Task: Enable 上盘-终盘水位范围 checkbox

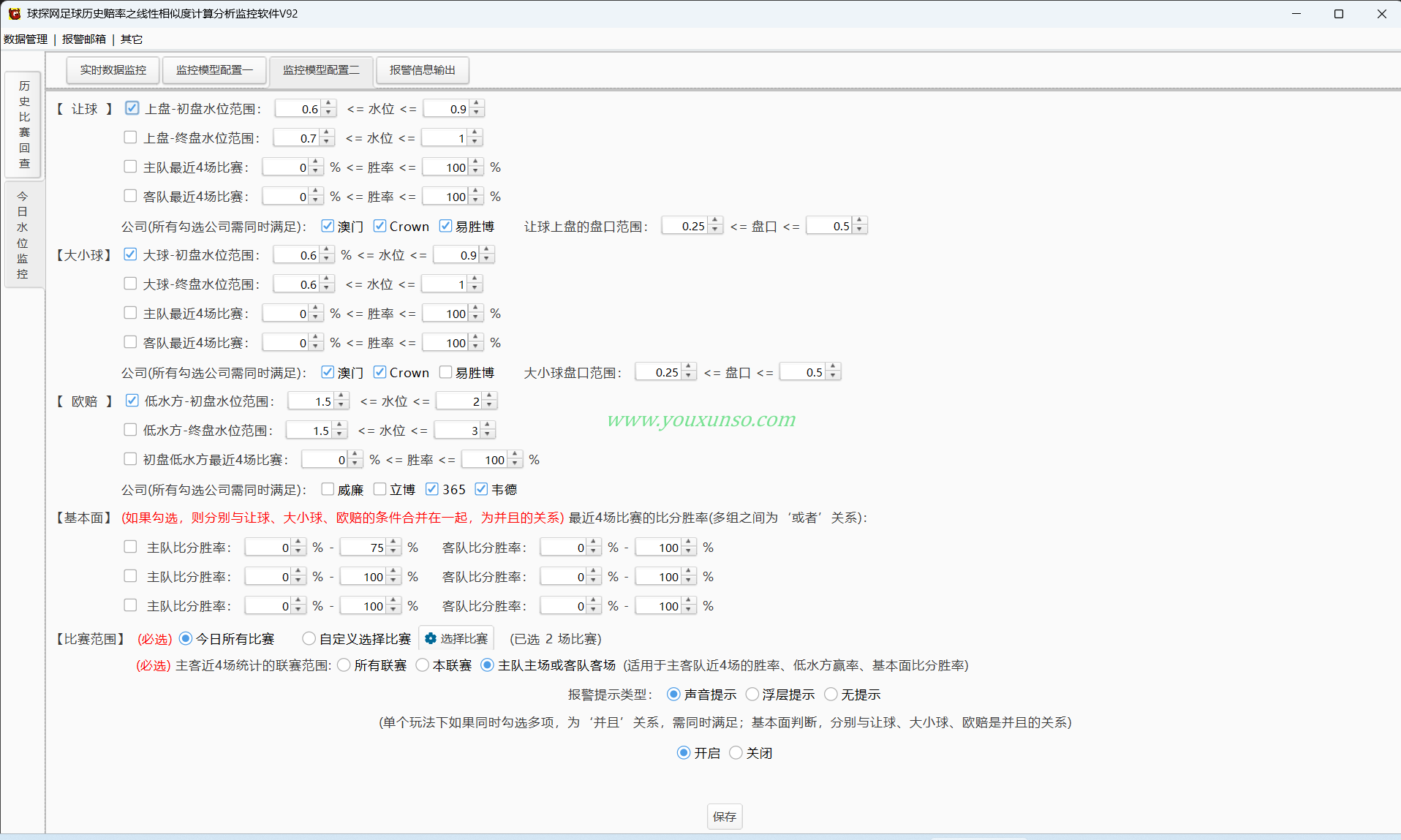Action: (x=130, y=137)
